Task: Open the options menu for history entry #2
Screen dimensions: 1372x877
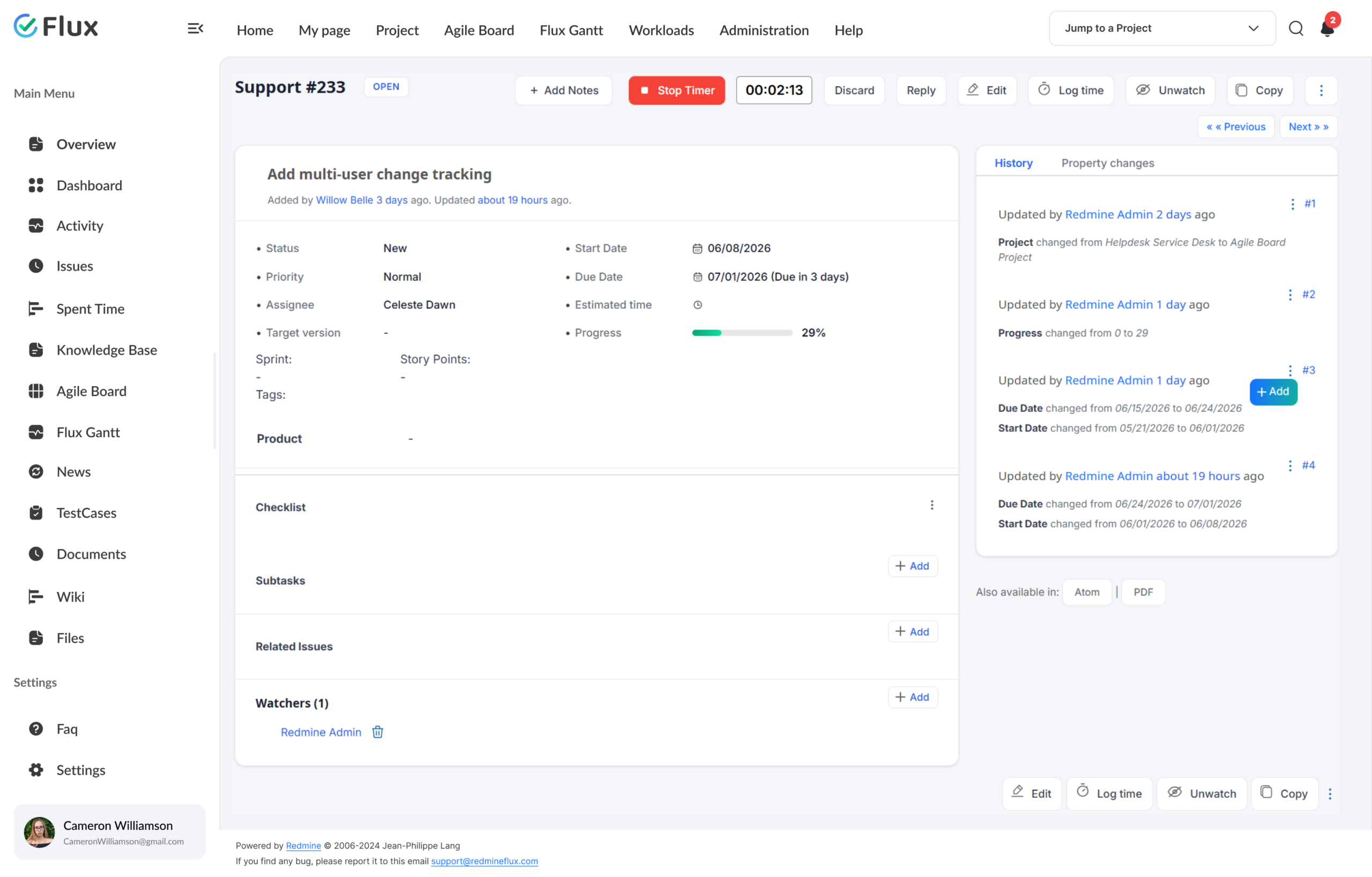Action: (1291, 295)
